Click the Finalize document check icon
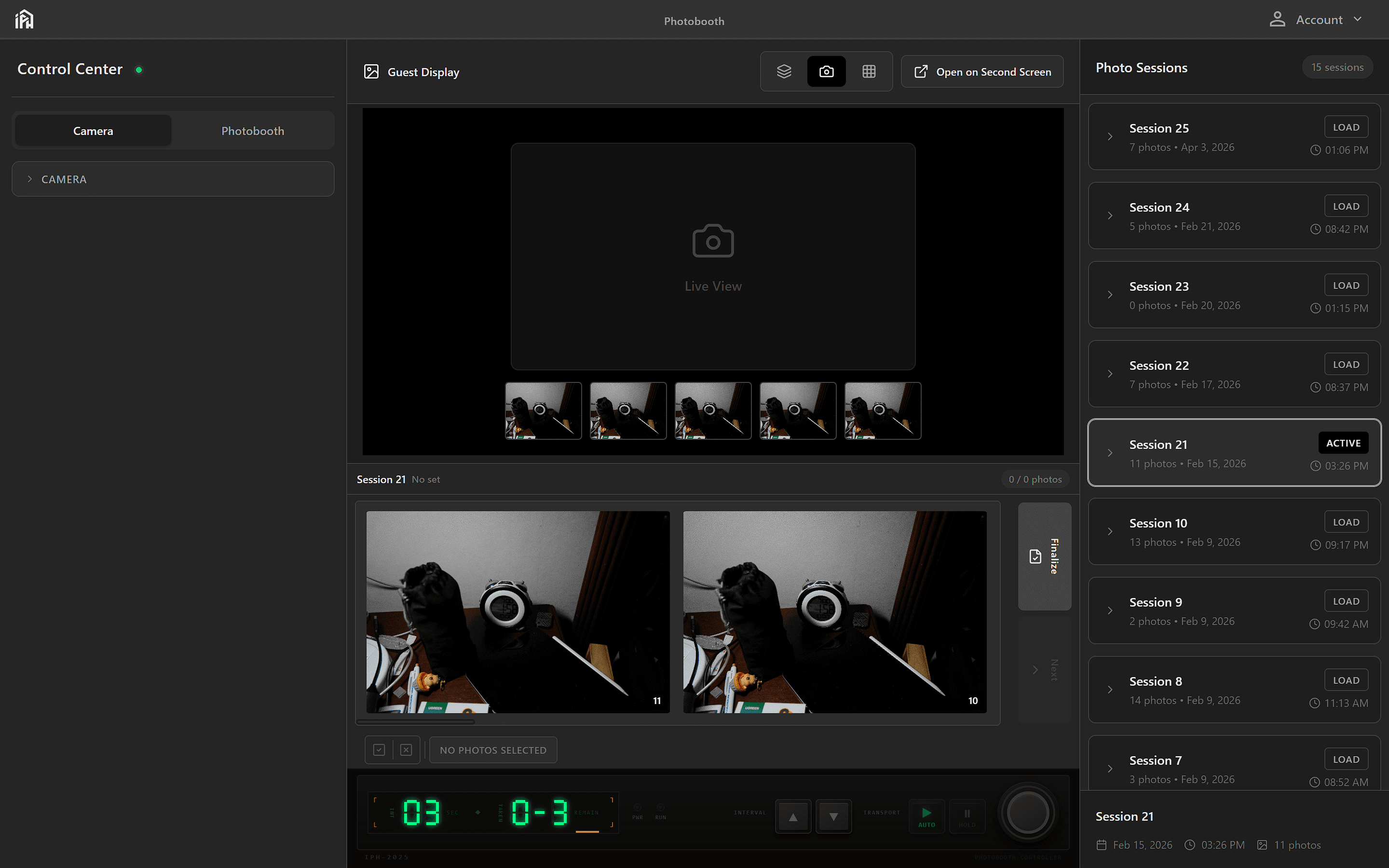Screen dimensions: 1389x868 coord(1035,556)
